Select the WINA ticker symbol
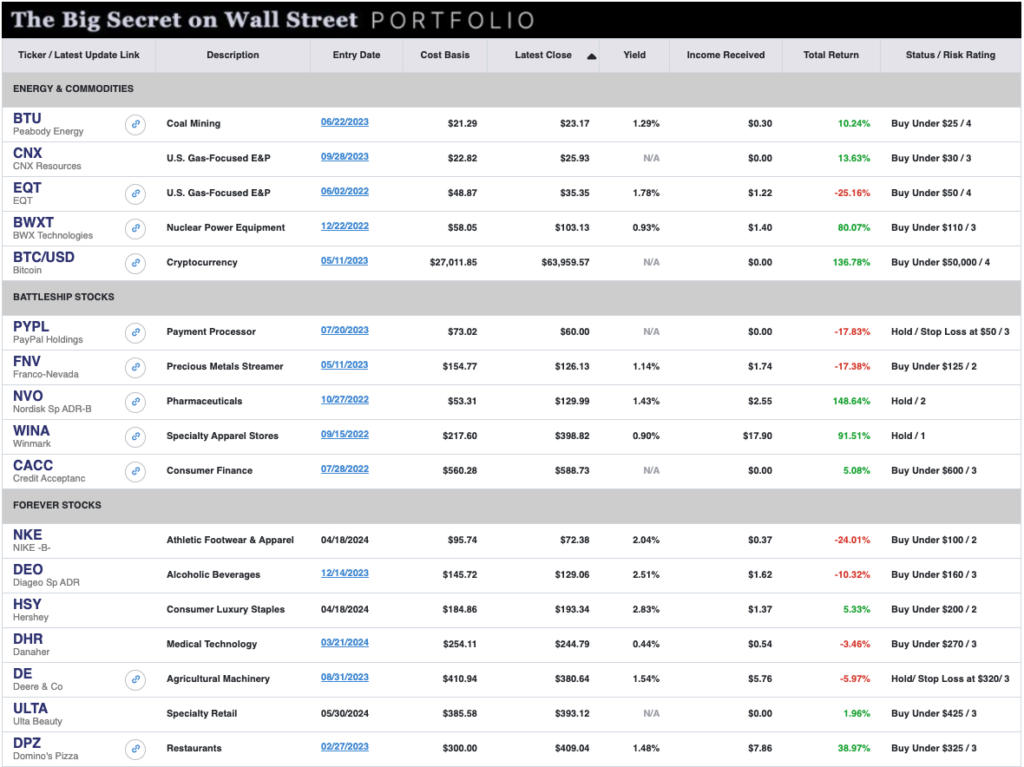The width and height of the screenshot is (1024, 767). (x=31, y=430)
